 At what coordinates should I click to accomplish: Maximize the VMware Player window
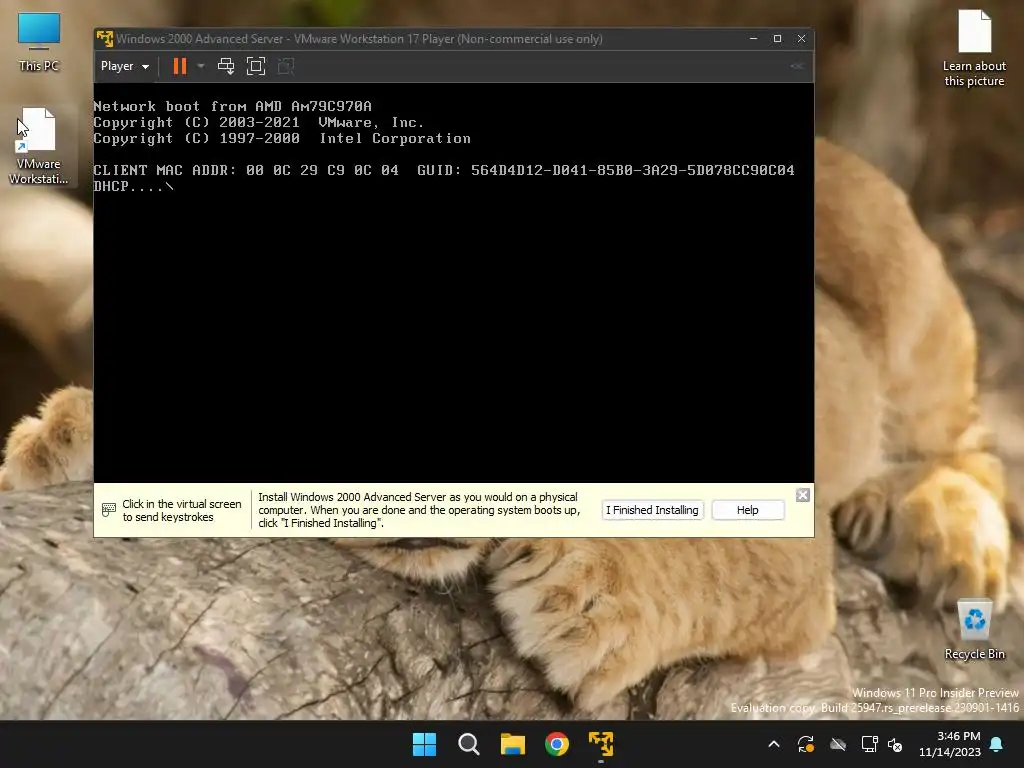click(x=777, y=39)
